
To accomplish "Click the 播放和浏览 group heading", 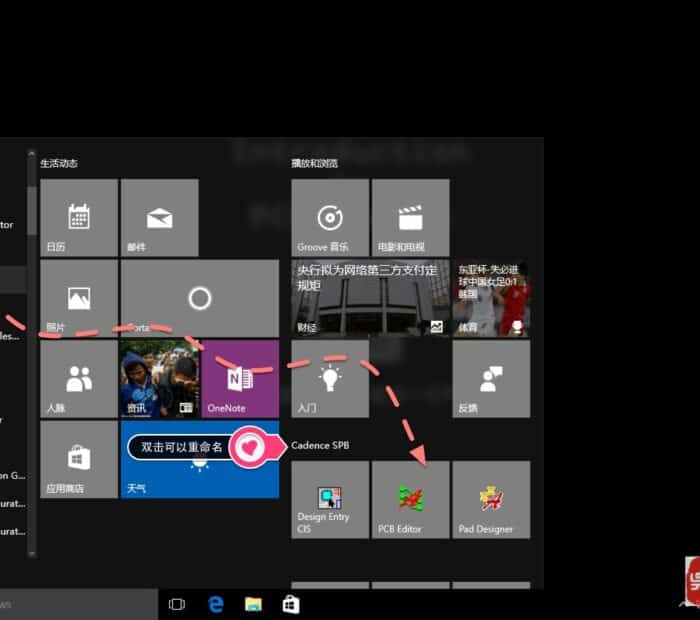I will [315, 163].
